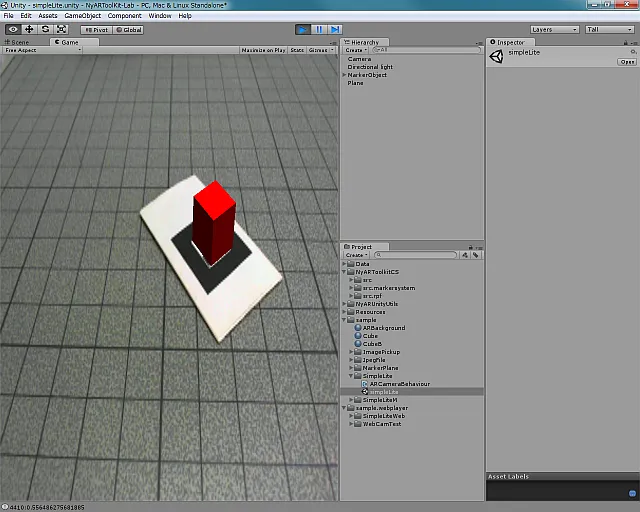
Task: Click the Open button in Inspector
Action: [627, 62]
